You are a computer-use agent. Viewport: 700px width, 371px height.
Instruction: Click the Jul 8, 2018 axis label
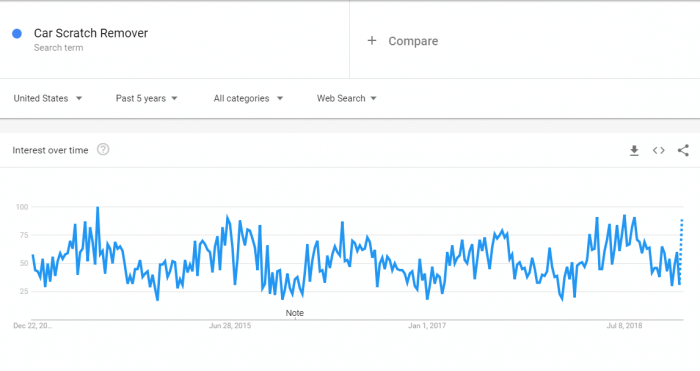click(x=624, y=325)
